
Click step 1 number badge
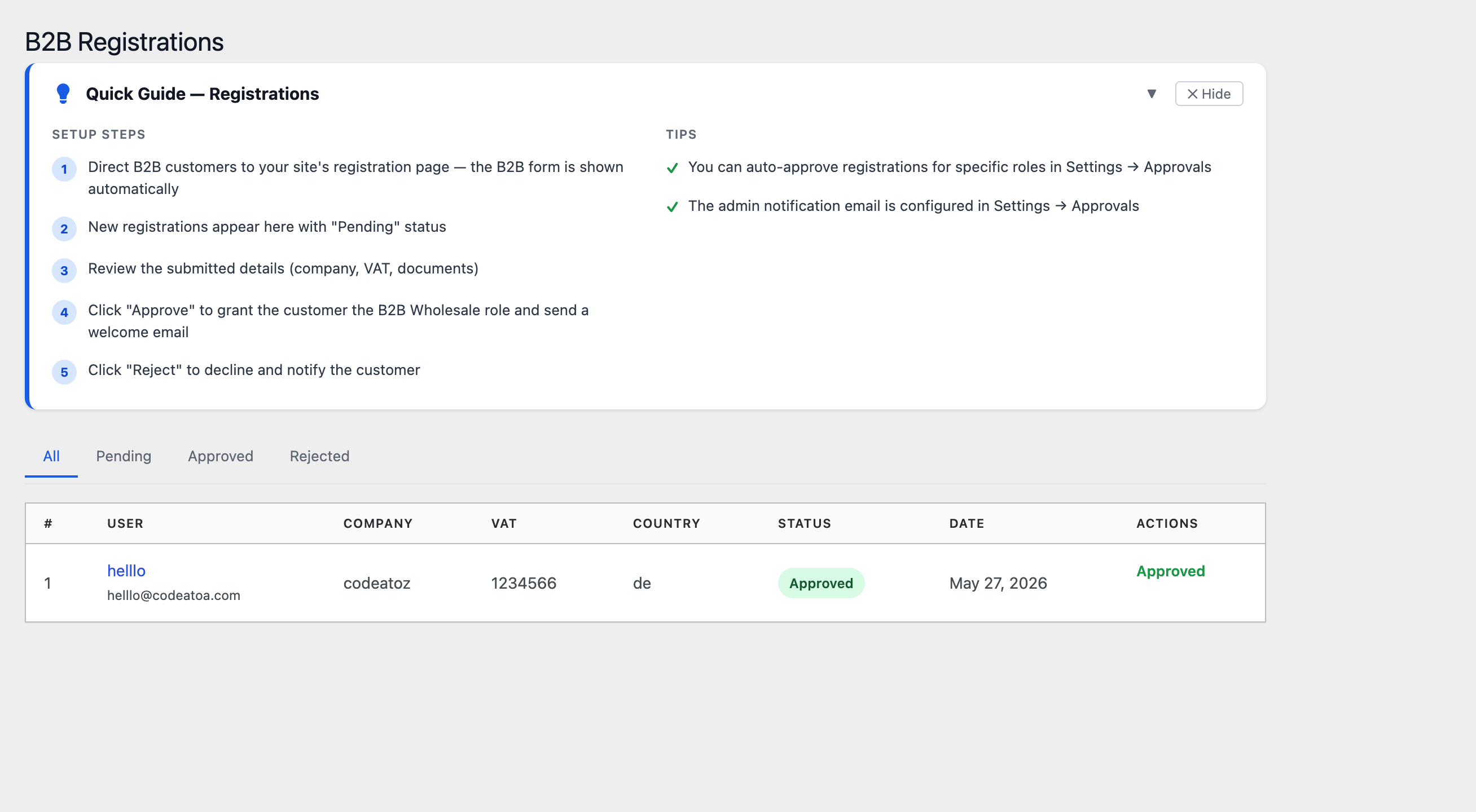[64, 170]
